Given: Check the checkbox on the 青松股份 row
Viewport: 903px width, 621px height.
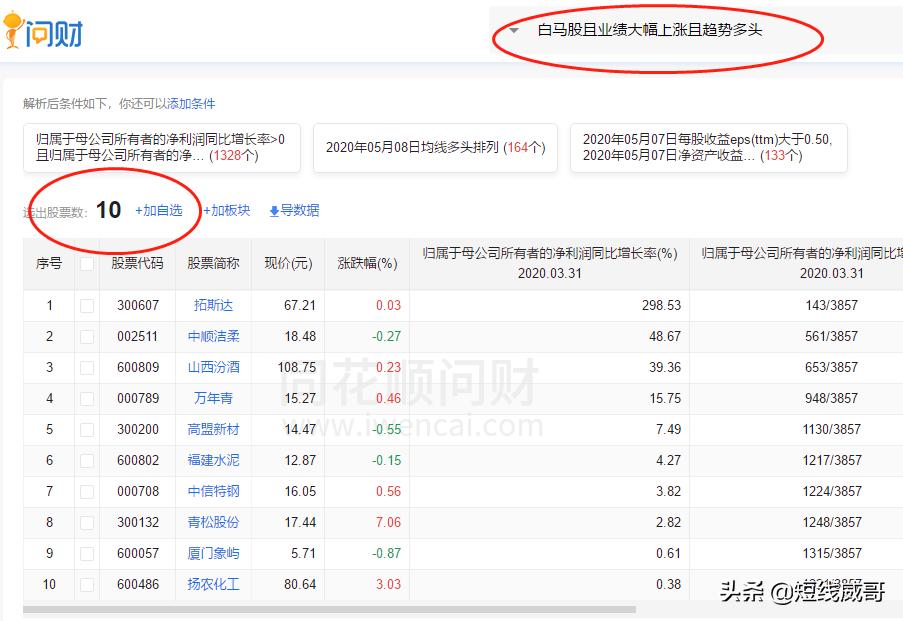Looking at the screenshot, I should [86, 522].
